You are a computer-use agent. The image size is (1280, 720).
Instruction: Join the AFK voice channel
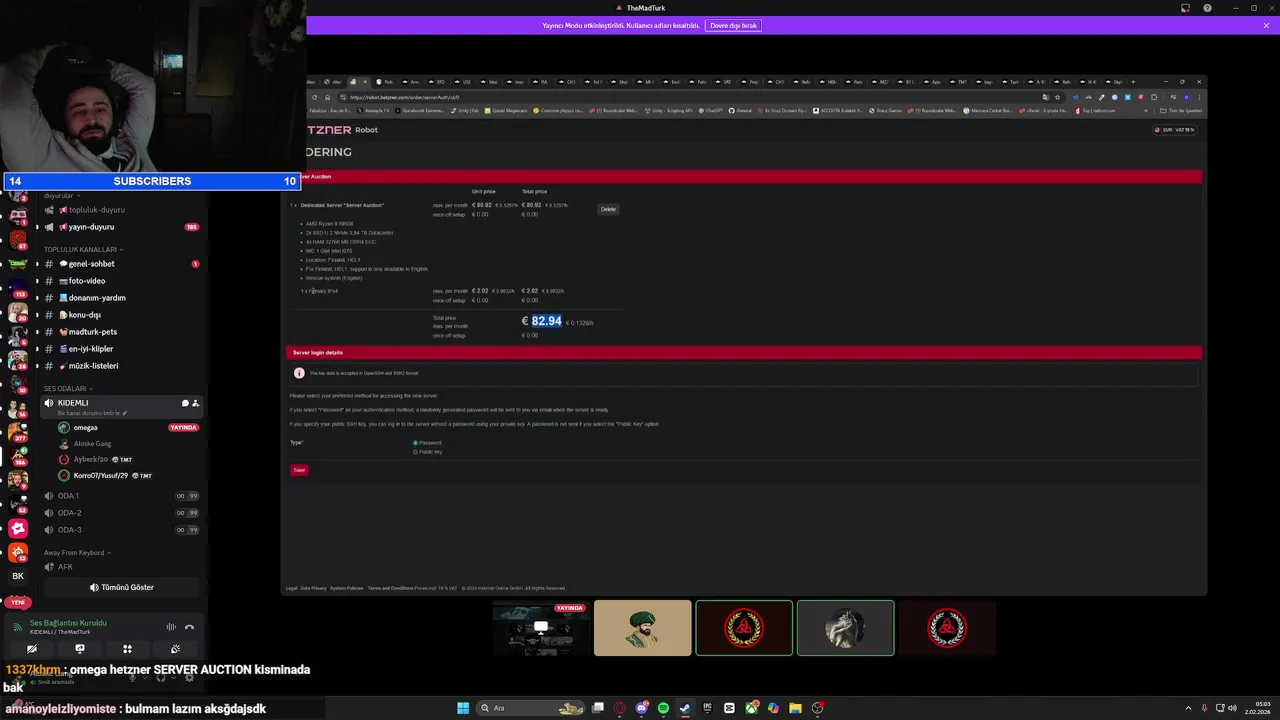120,567
